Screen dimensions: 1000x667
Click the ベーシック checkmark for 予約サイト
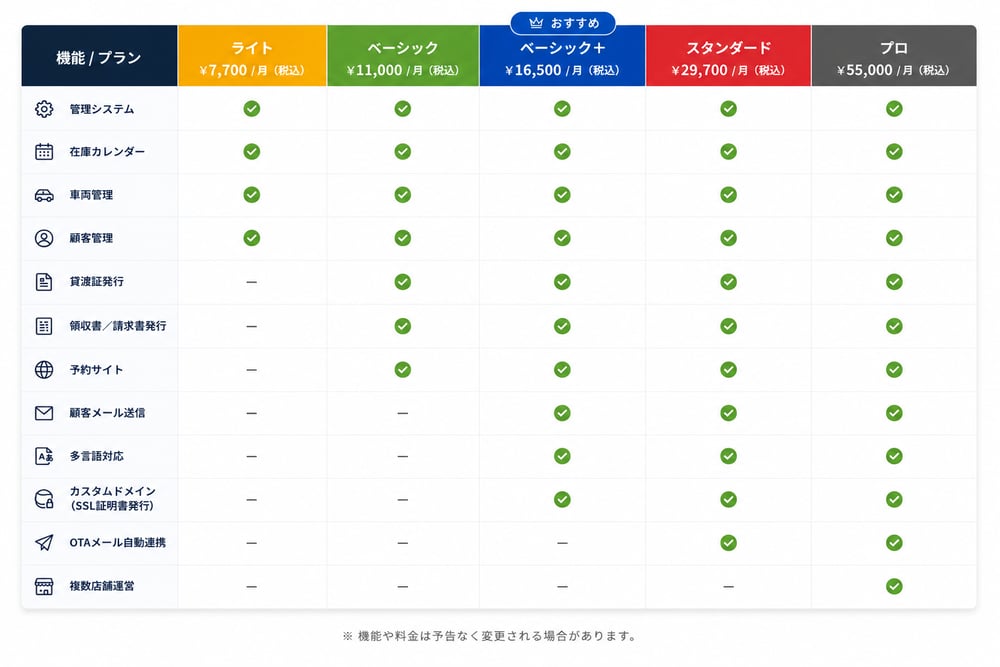[x=402, y=370]
